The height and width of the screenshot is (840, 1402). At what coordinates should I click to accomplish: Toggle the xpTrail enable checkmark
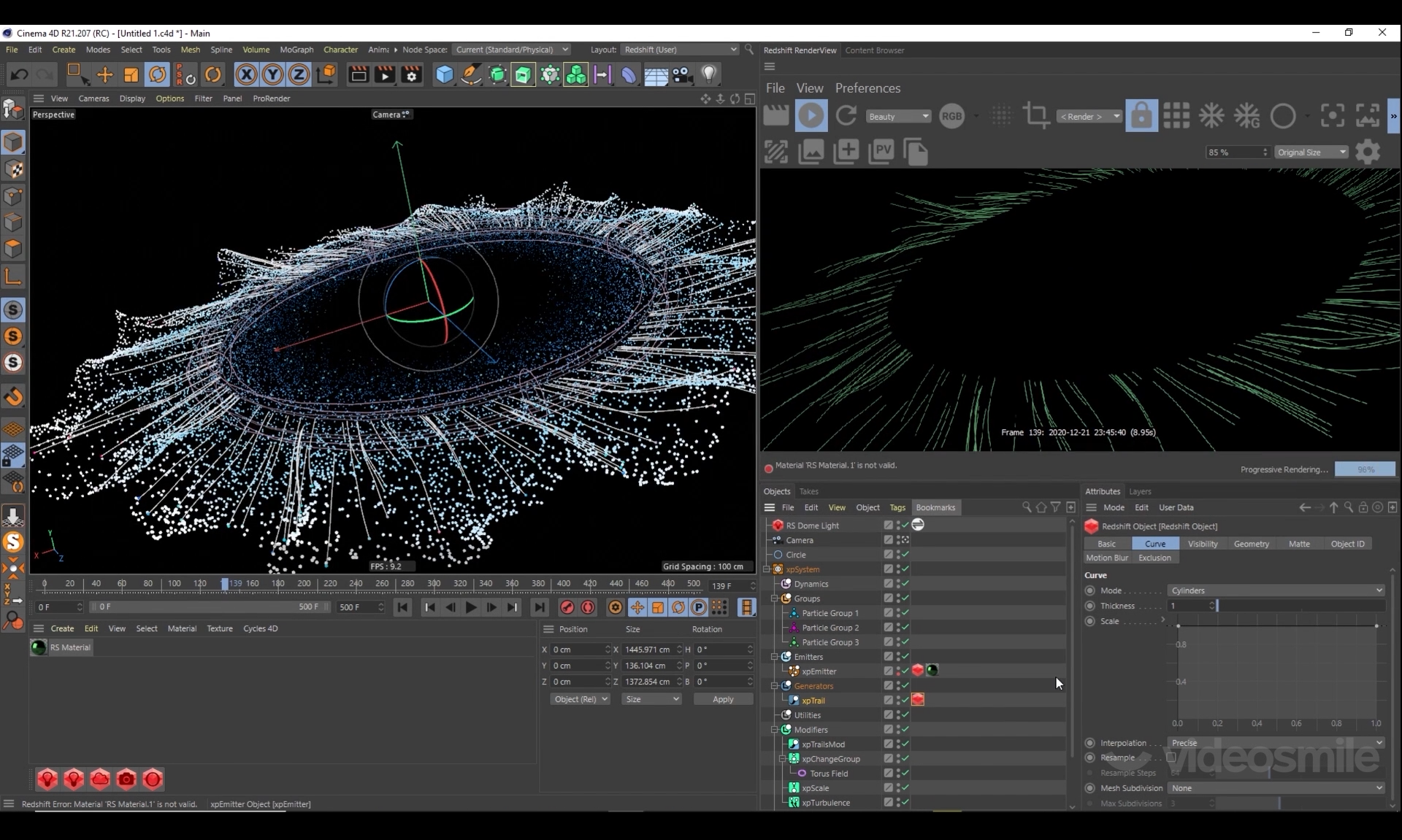point(905,700)
